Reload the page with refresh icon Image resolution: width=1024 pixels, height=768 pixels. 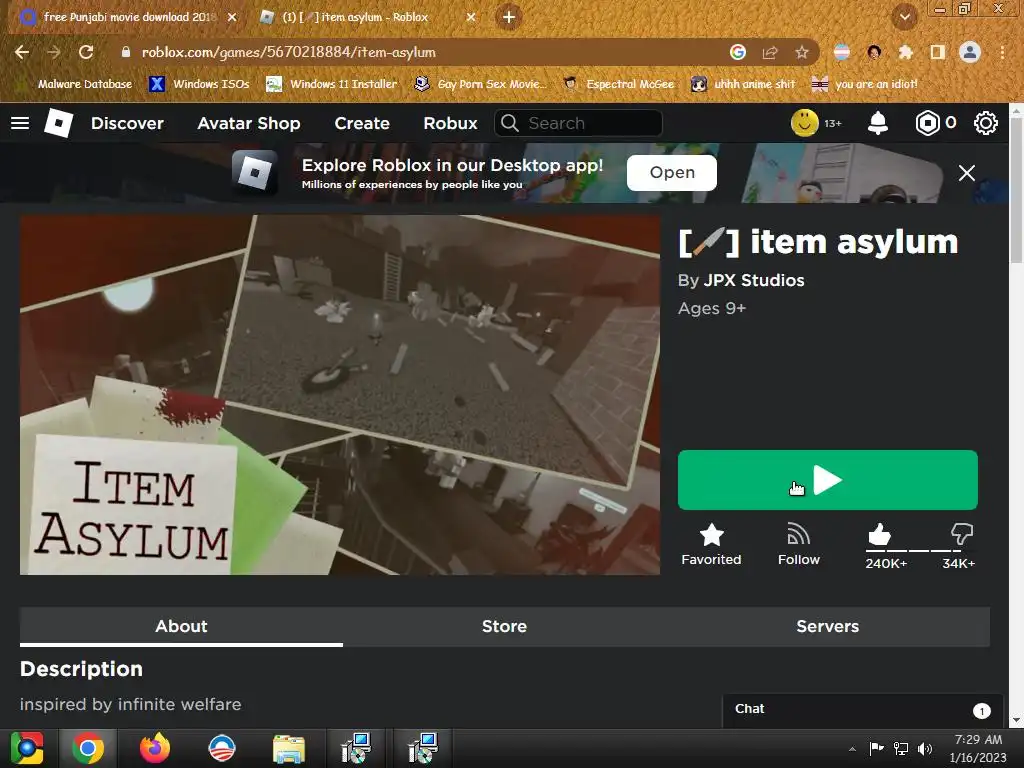click(86, 52)
